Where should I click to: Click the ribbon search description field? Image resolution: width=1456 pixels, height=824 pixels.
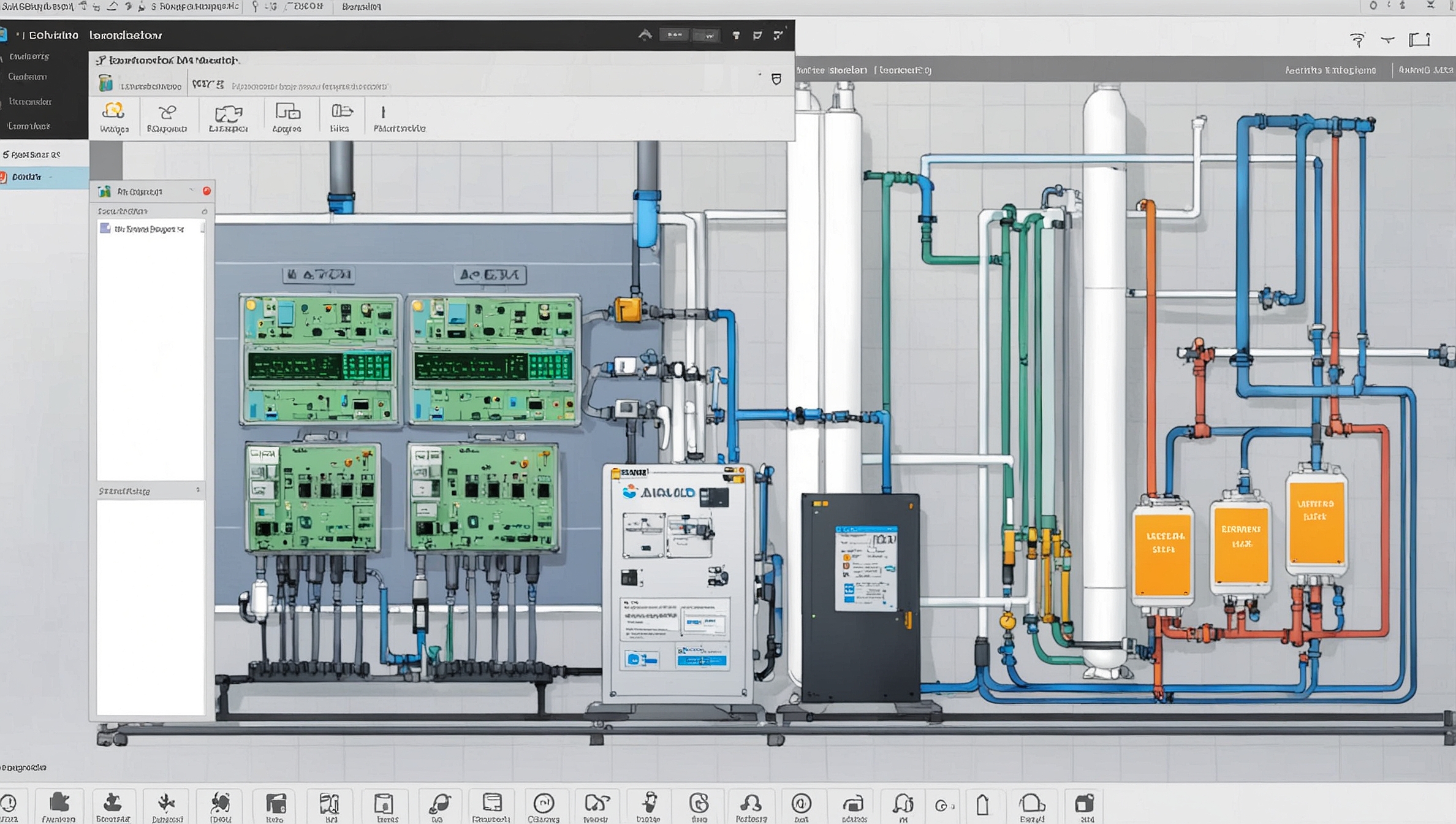pos(309,86)
